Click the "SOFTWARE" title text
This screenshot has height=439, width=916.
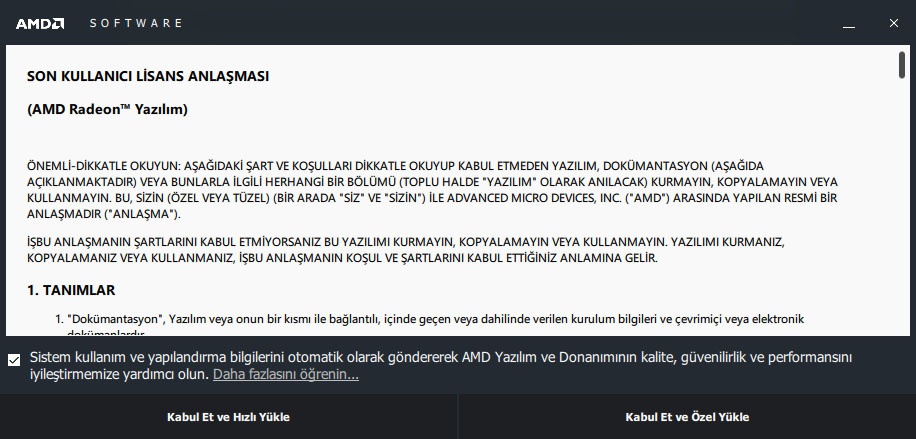136,23
